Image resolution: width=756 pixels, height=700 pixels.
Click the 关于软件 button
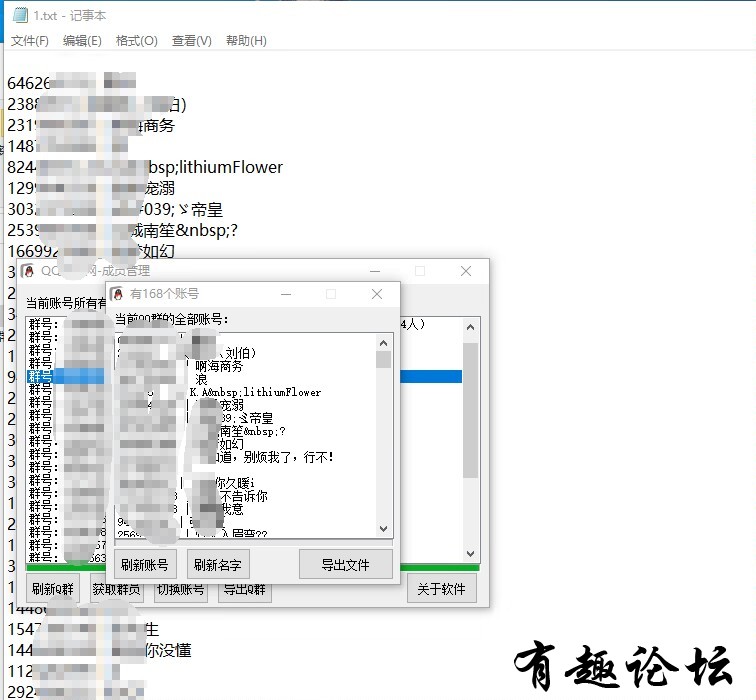pyautogui.click(x=442, y=589)
